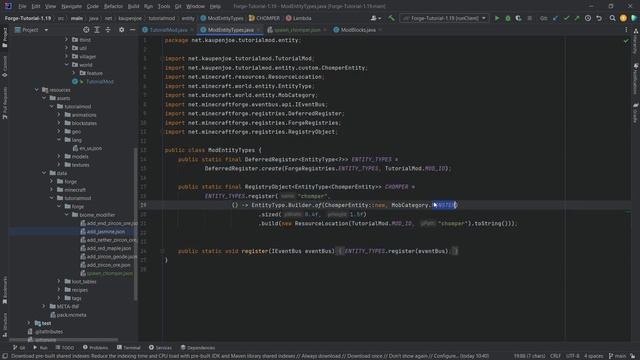Viewport: 640px width, 360px height.
Task: Click the Project panel horizontal scrollbar
Action: point(64,339)
